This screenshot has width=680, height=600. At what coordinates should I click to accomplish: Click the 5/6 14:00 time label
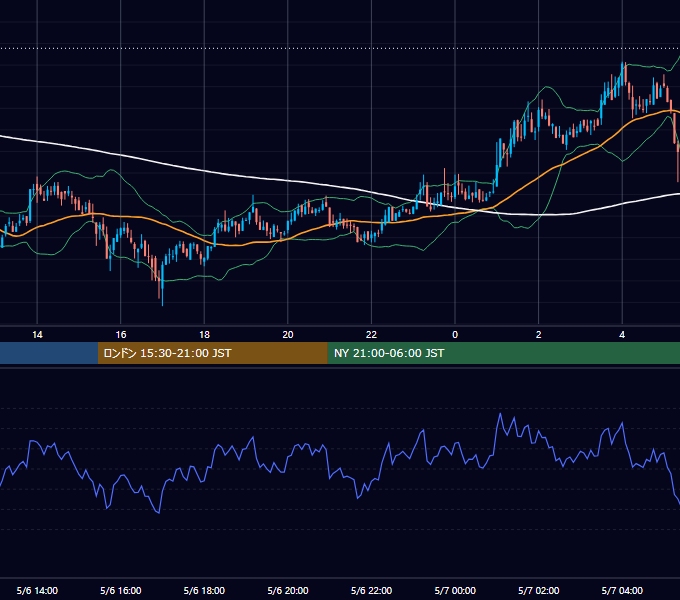(37, 590)
